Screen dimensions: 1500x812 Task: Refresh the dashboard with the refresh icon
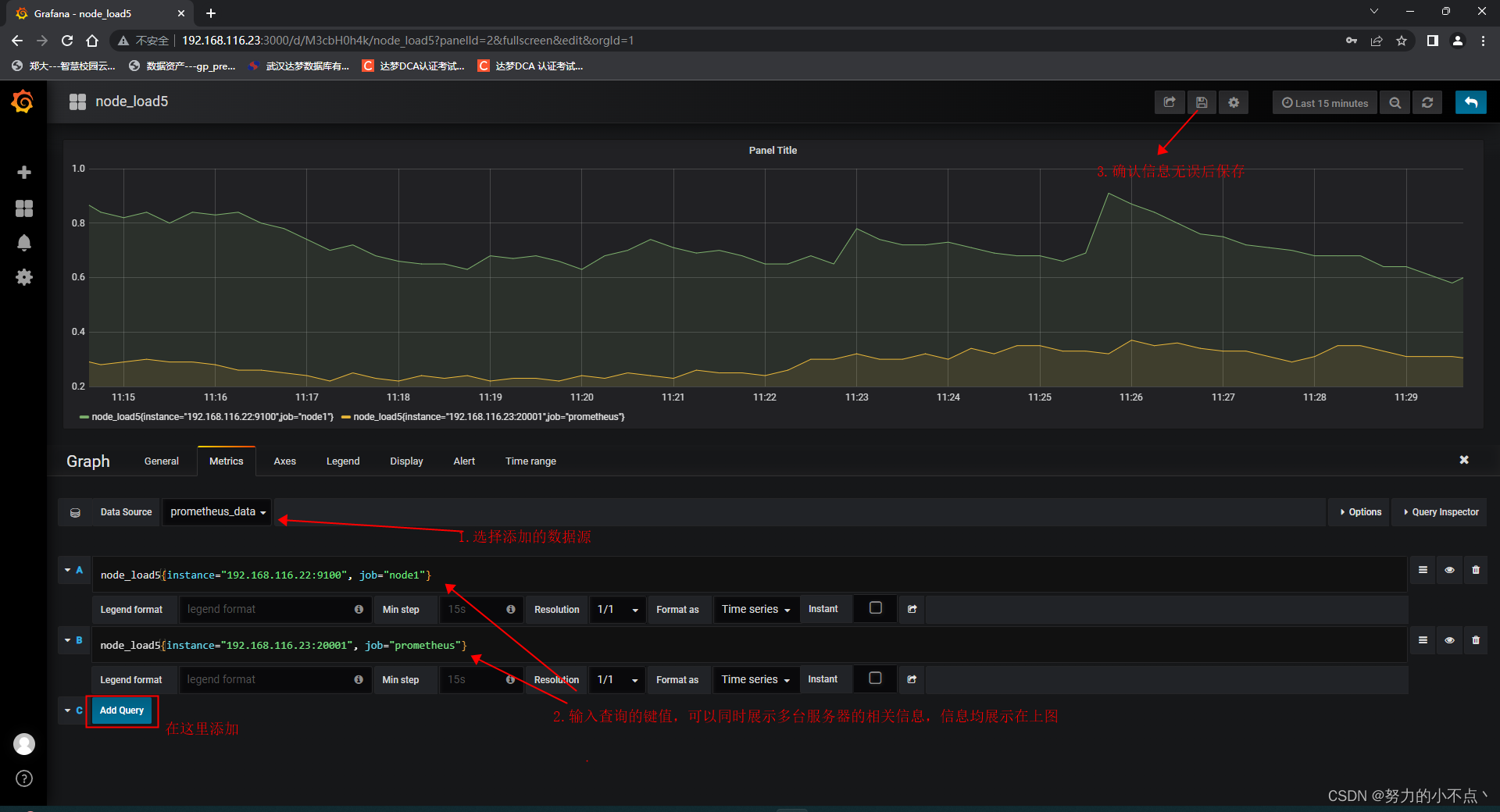[1427, 102]
